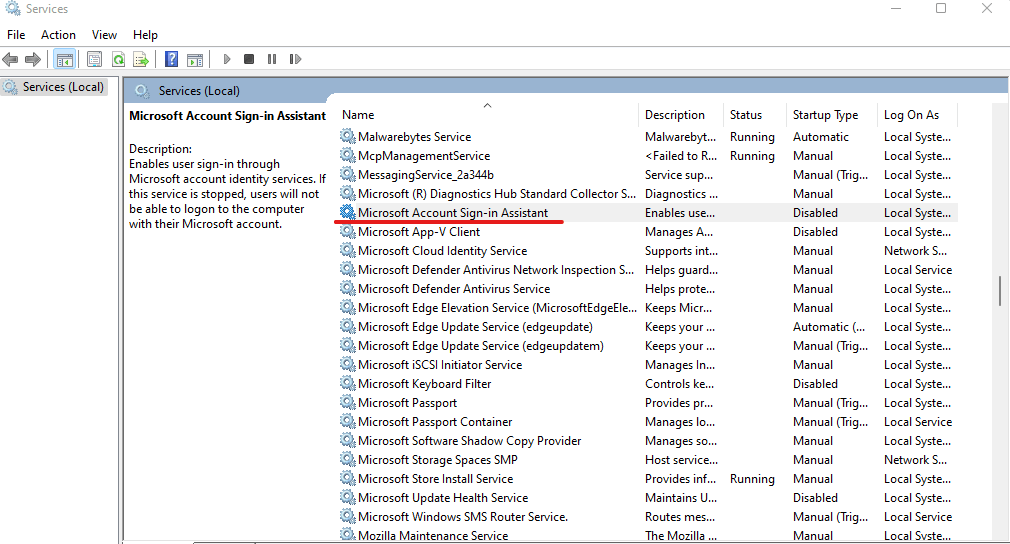The image size is (1010, 544).
Task: Click gear icon of Microsoft Update Health Service
Action: 348,497
